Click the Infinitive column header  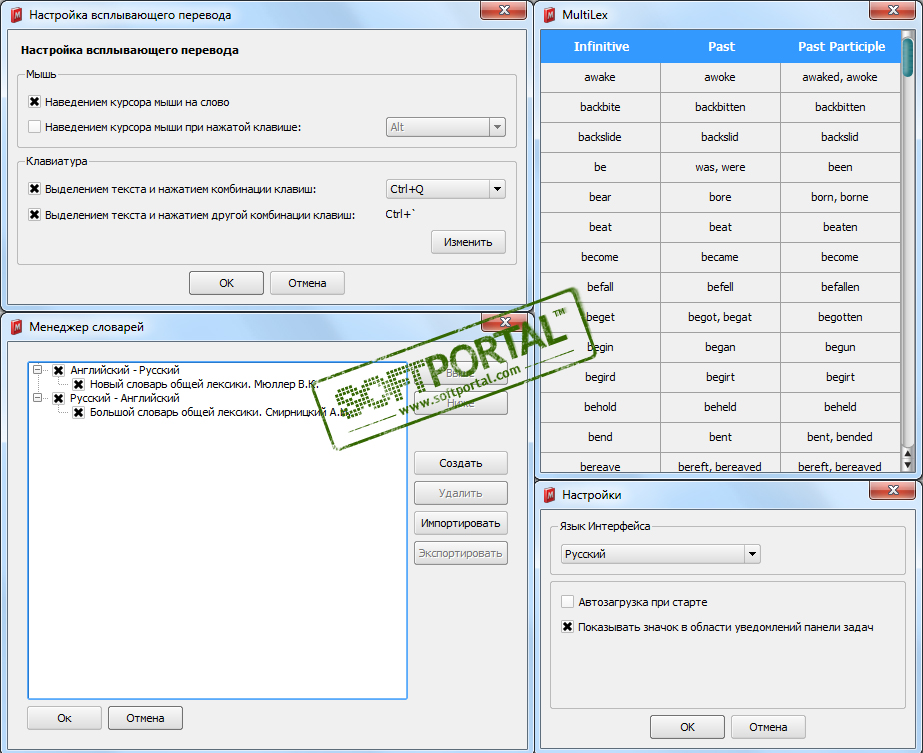coord(601,47)
